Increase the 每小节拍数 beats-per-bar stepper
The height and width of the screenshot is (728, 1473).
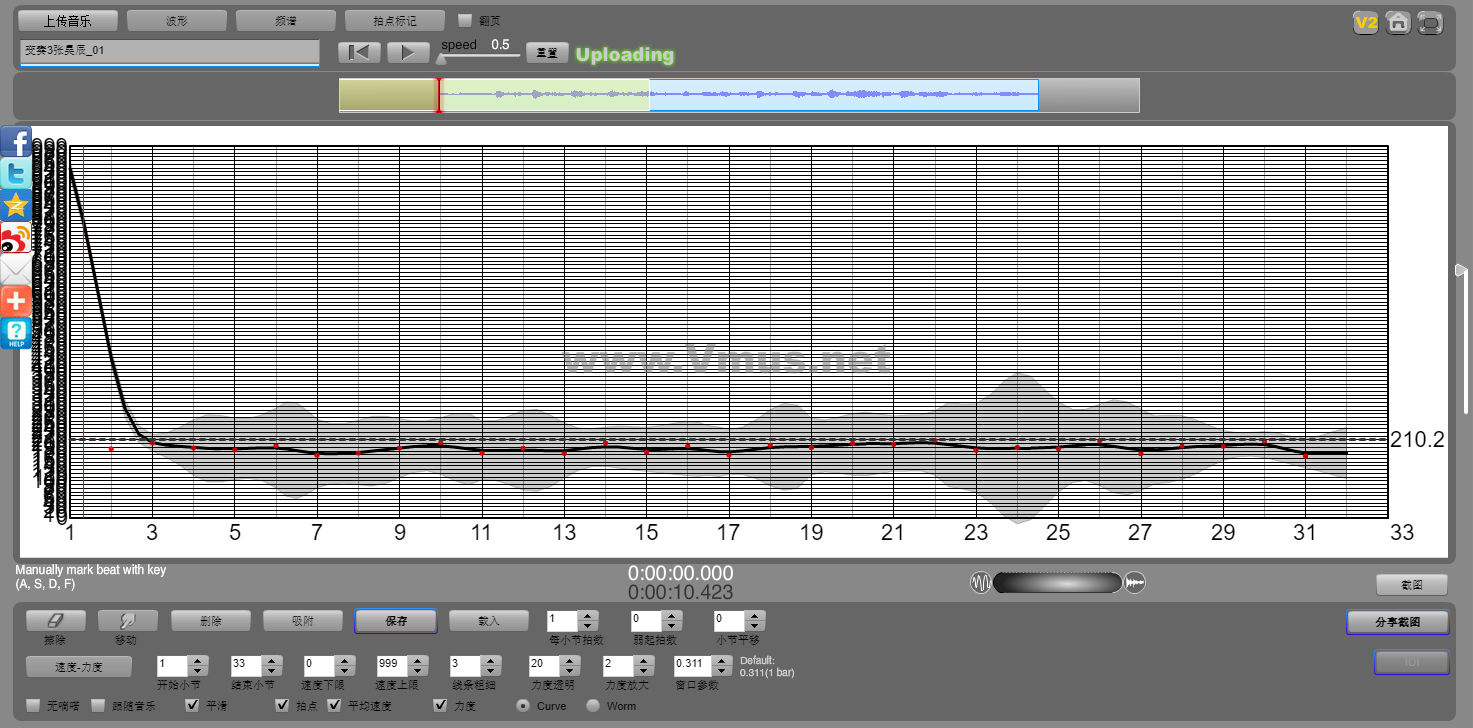pos(588,616)
